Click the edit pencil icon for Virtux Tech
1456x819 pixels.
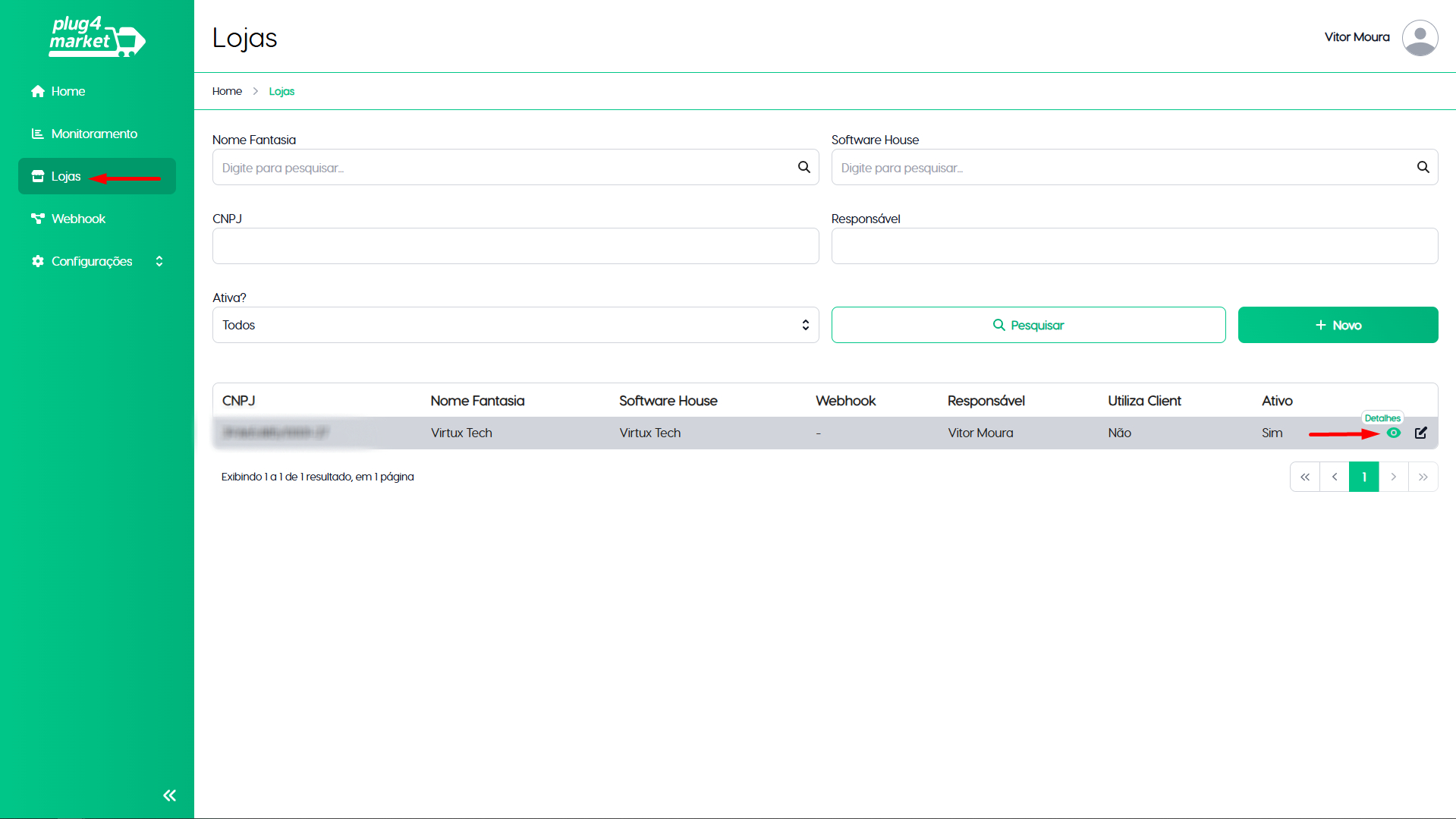1421,433
